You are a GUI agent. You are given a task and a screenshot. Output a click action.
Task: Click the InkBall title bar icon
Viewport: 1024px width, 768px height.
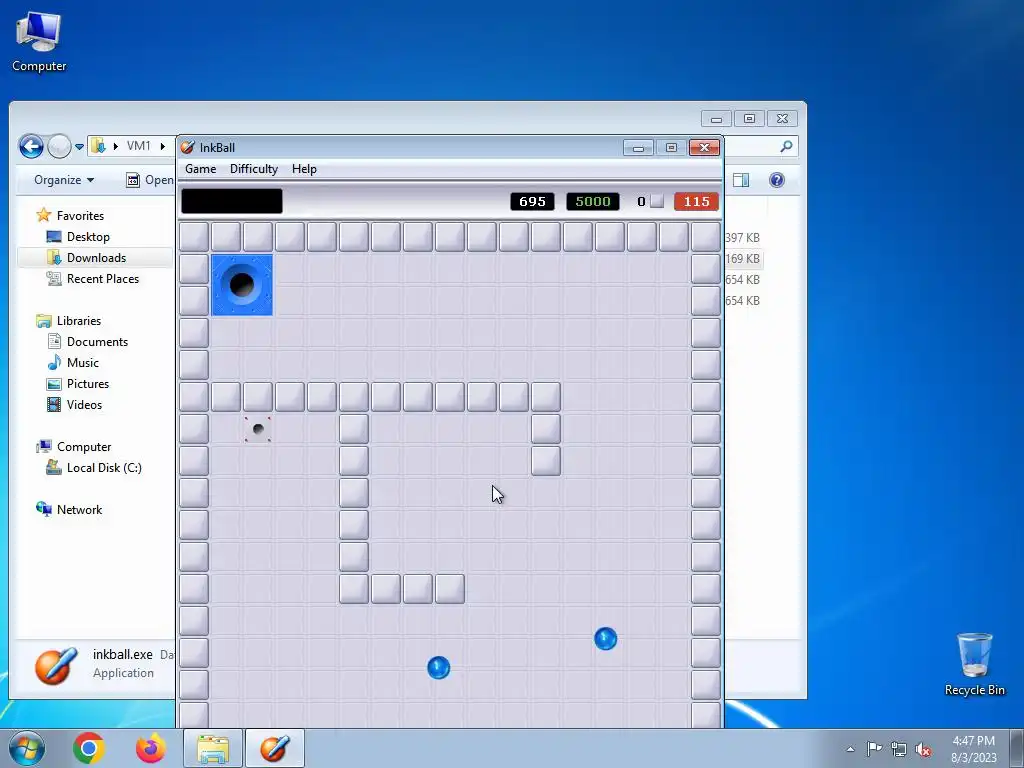(x=187, y=148)
